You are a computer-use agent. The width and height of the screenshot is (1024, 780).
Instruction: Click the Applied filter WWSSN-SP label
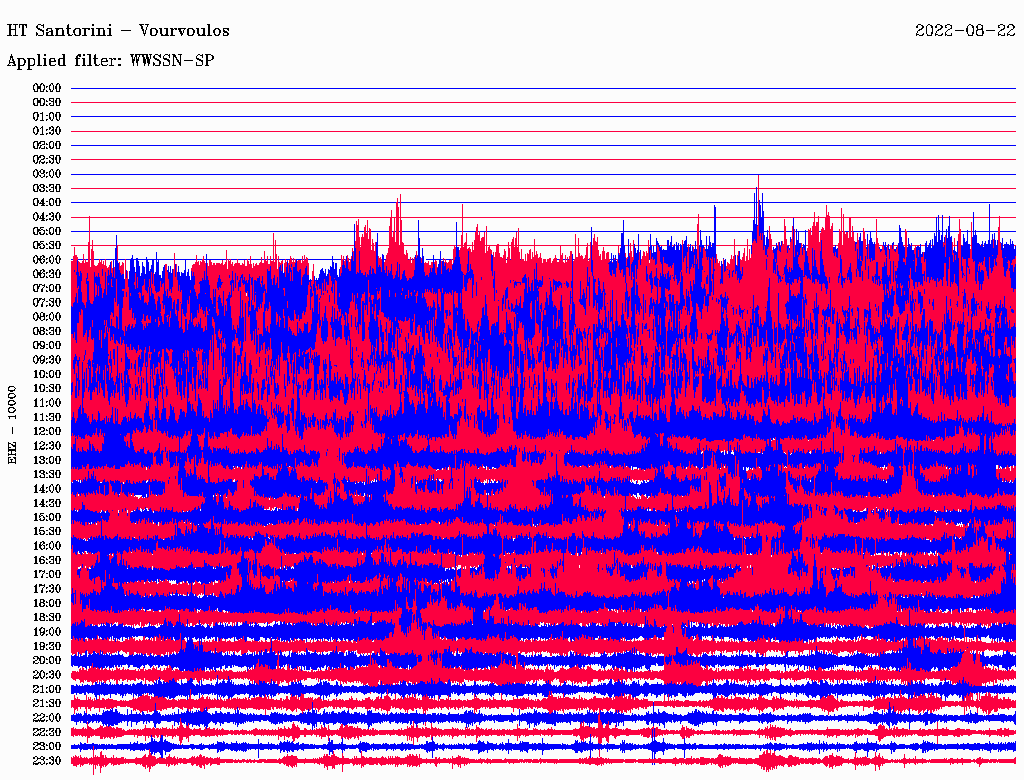tap(111, 61)
